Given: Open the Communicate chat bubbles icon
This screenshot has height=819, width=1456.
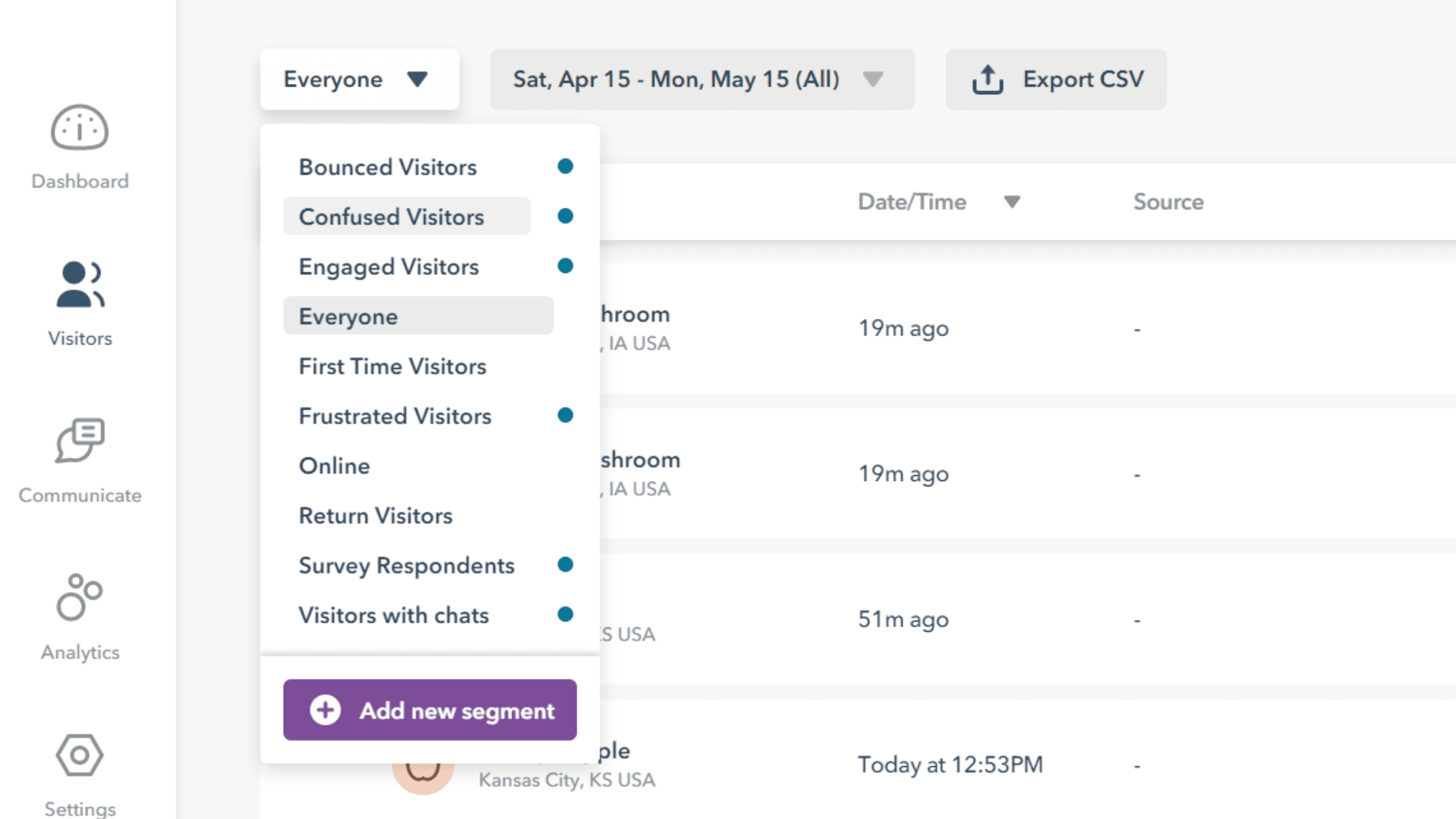Looking at the screenshot, I should (80, 441).
